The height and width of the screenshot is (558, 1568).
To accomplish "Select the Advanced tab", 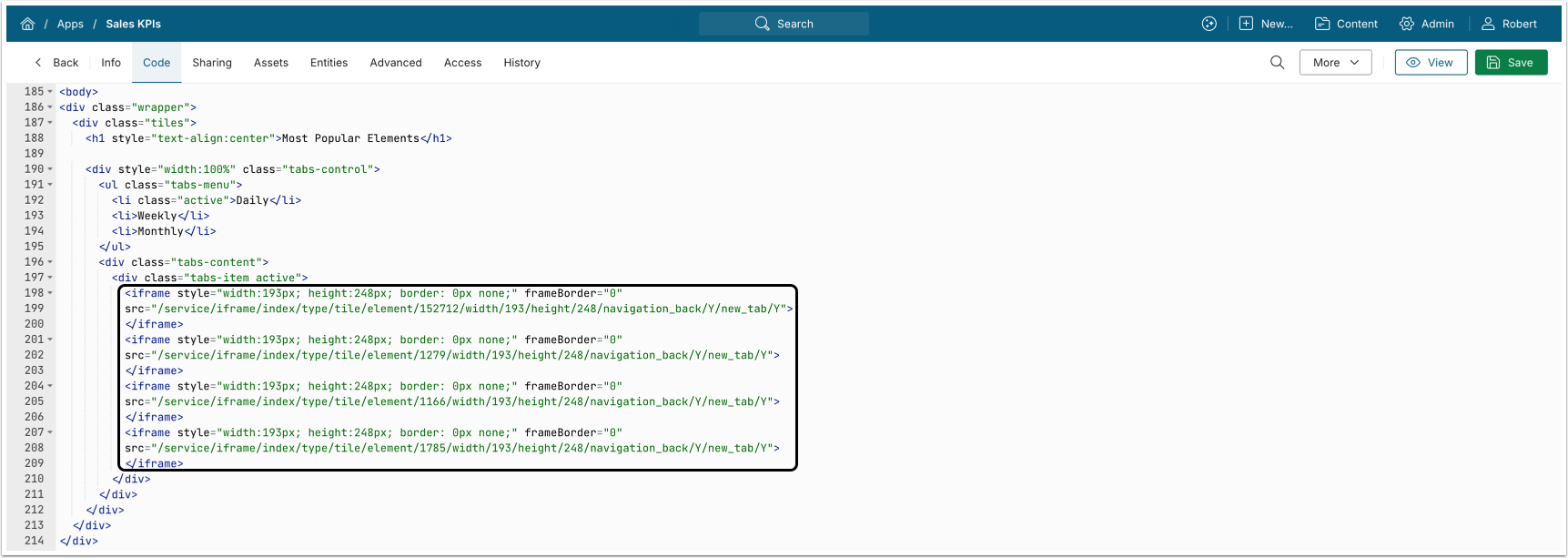I will click(x=395, y=63).
